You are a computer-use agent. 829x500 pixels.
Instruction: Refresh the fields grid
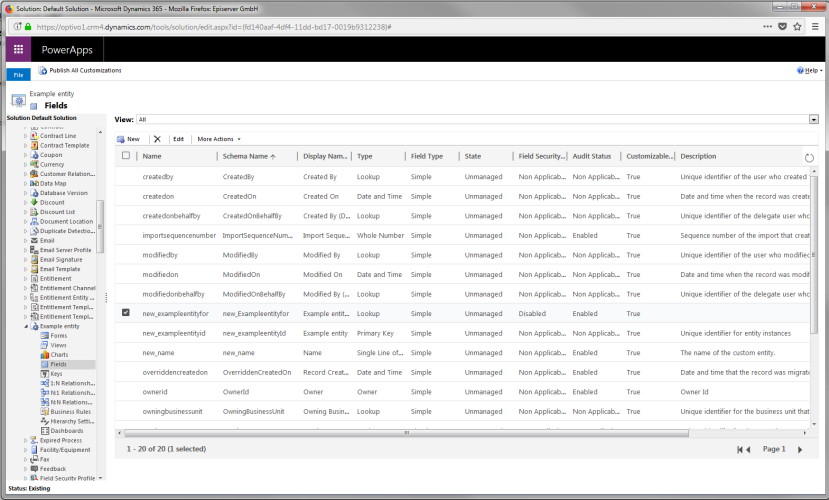(x=809, y=157)
